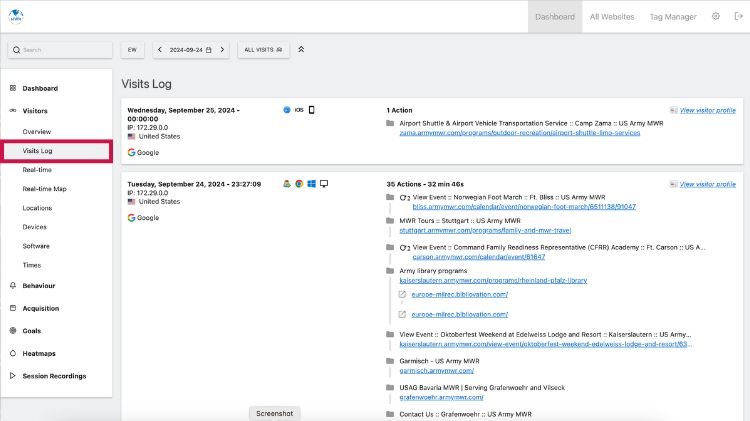Viewport: 750px width, 421px height.
Task: Open the 2024-09-24 date picker
Action: pyautogui.click(x=191, y=49)
